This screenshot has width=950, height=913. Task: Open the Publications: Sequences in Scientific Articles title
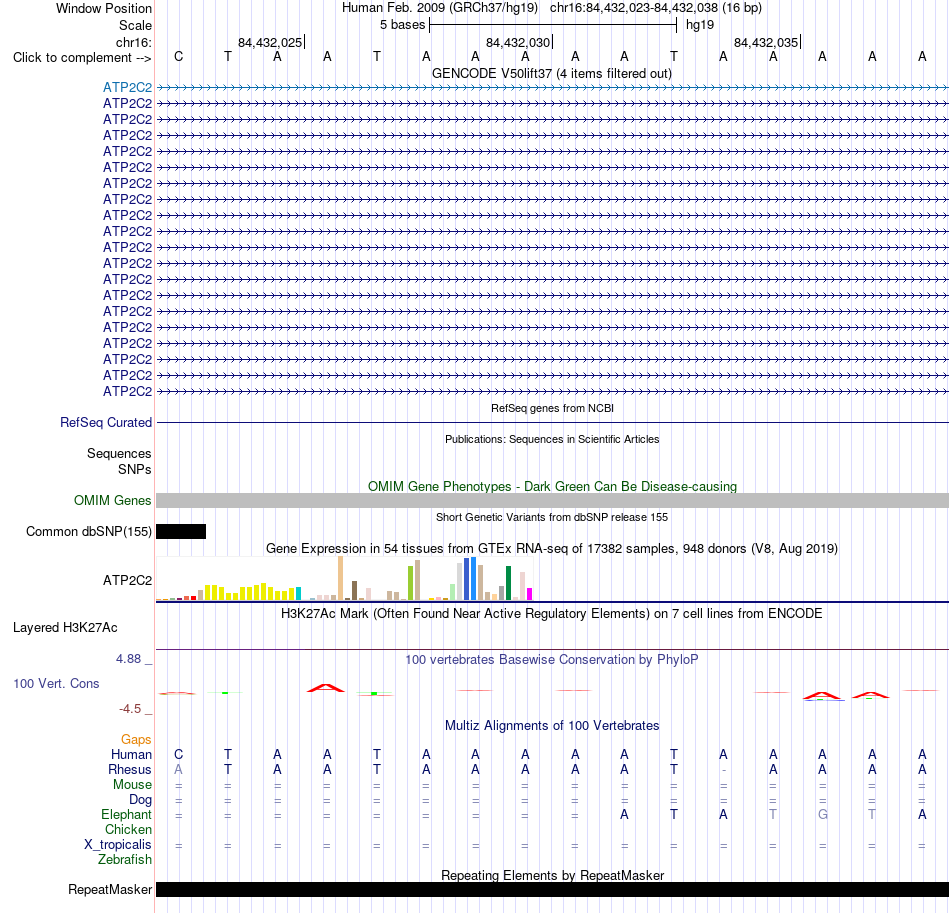point(552,439)
